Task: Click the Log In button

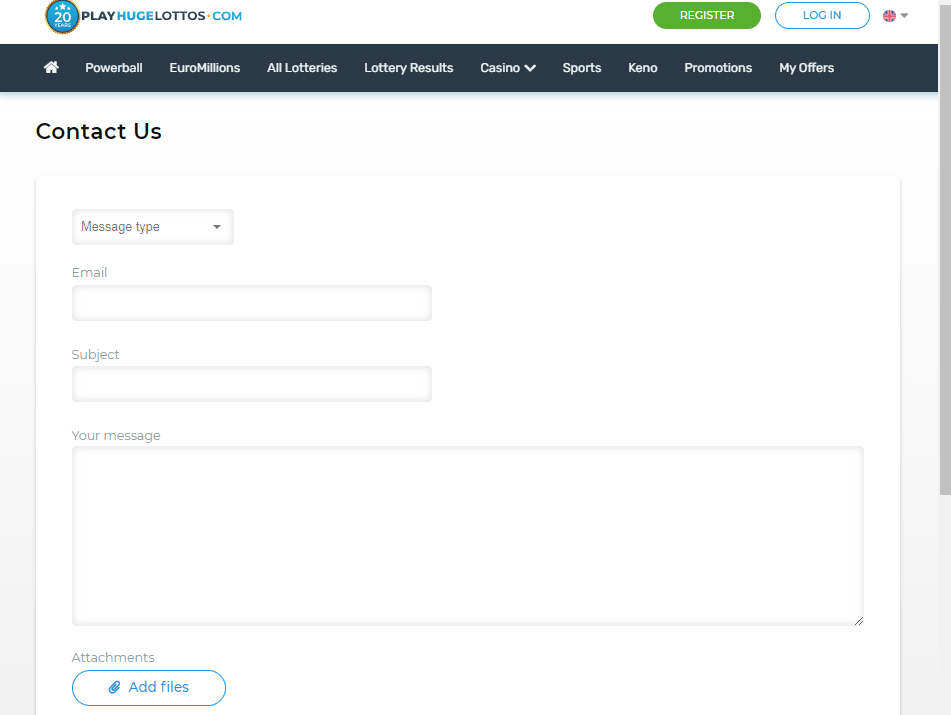Action: (x=822, y=16)
